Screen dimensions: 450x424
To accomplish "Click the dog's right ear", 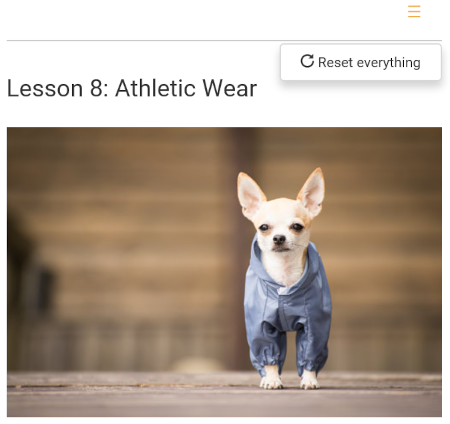I will [312, 192].
